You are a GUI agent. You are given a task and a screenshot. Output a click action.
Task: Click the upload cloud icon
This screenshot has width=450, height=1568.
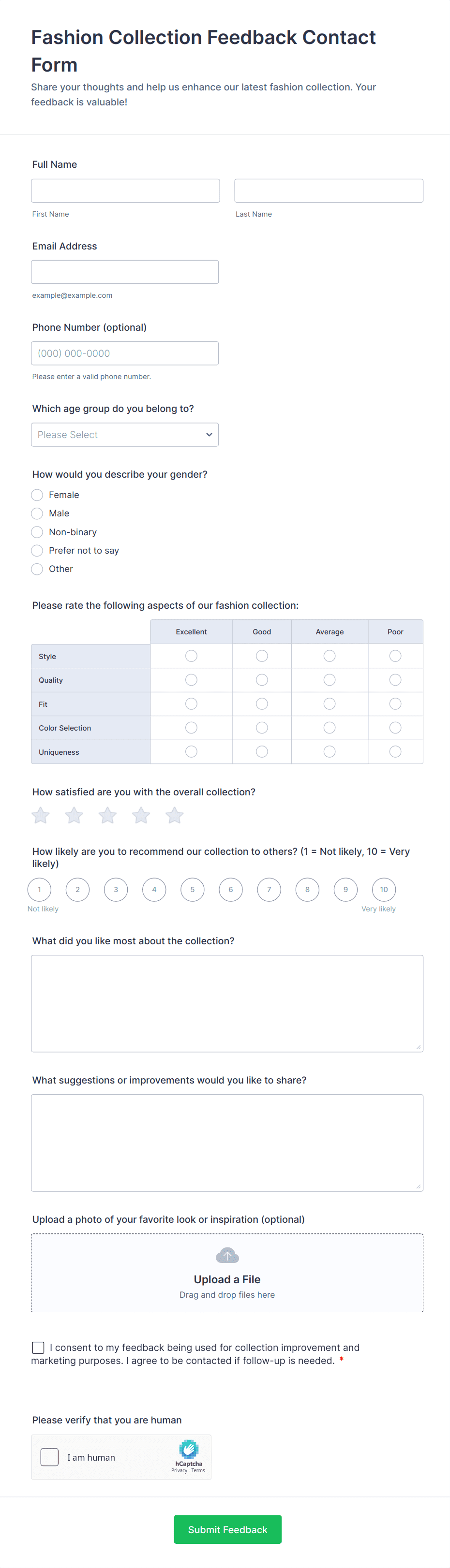pos(227,1255)
